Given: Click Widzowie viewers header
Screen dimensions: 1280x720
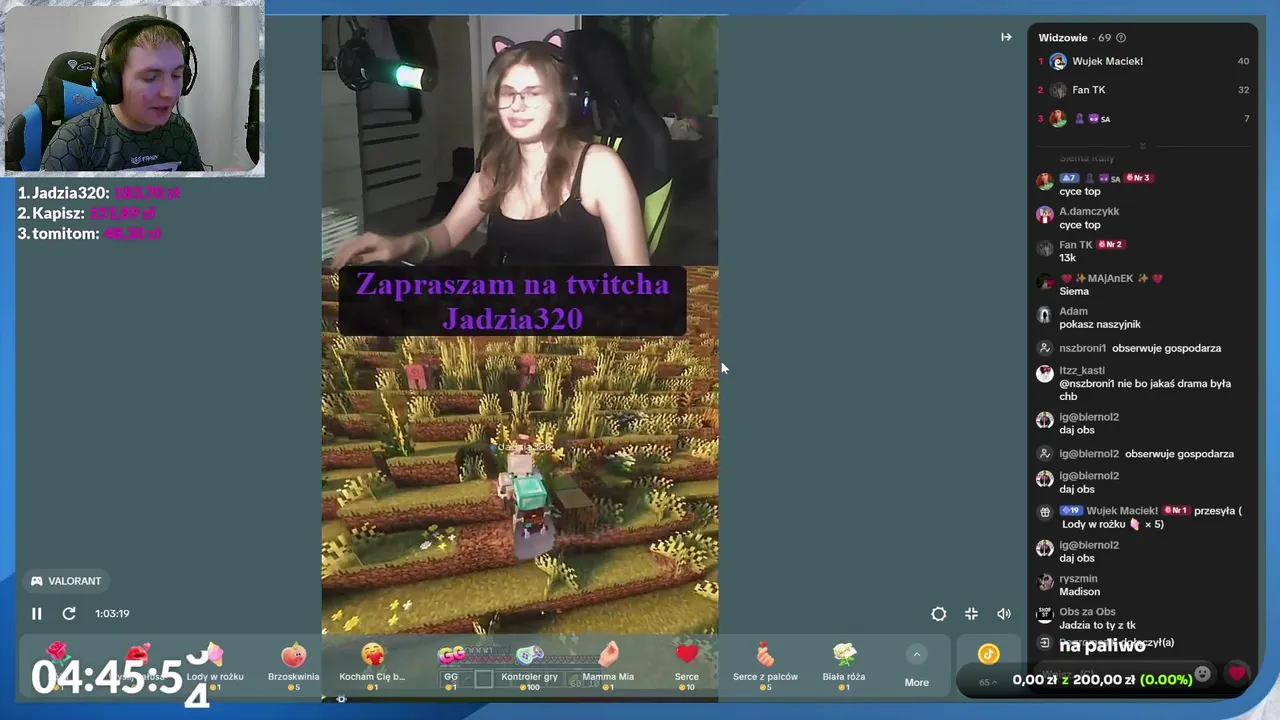Looking at the screenshot, I should (x=1063, y=38).
